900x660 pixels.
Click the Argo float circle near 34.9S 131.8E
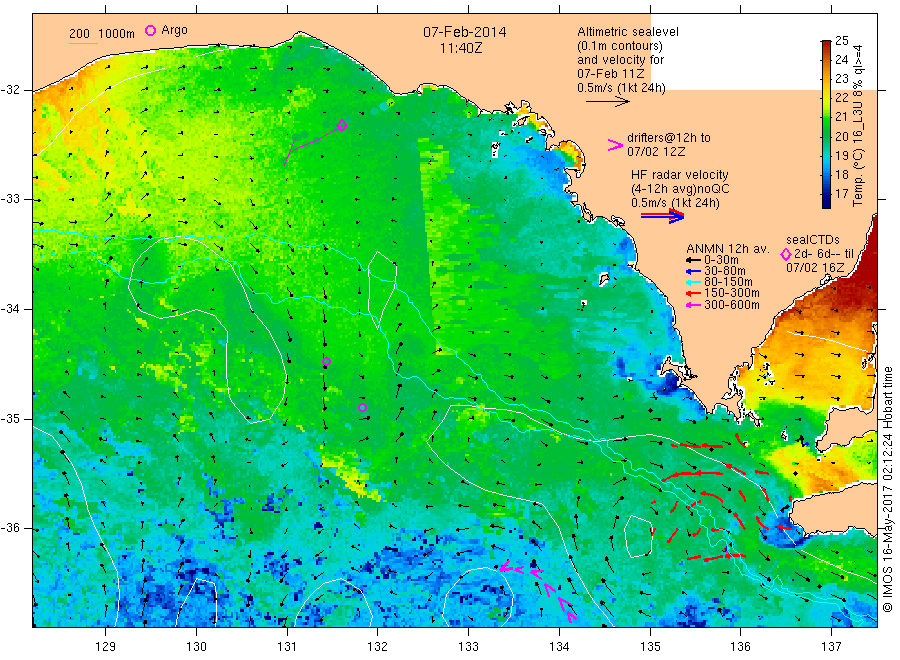pos(362,408)
